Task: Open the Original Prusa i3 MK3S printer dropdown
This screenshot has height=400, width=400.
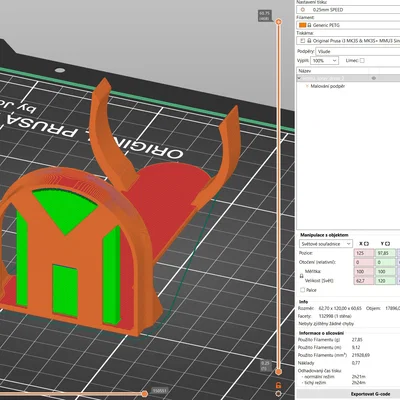Action: (x=348, y=41)
